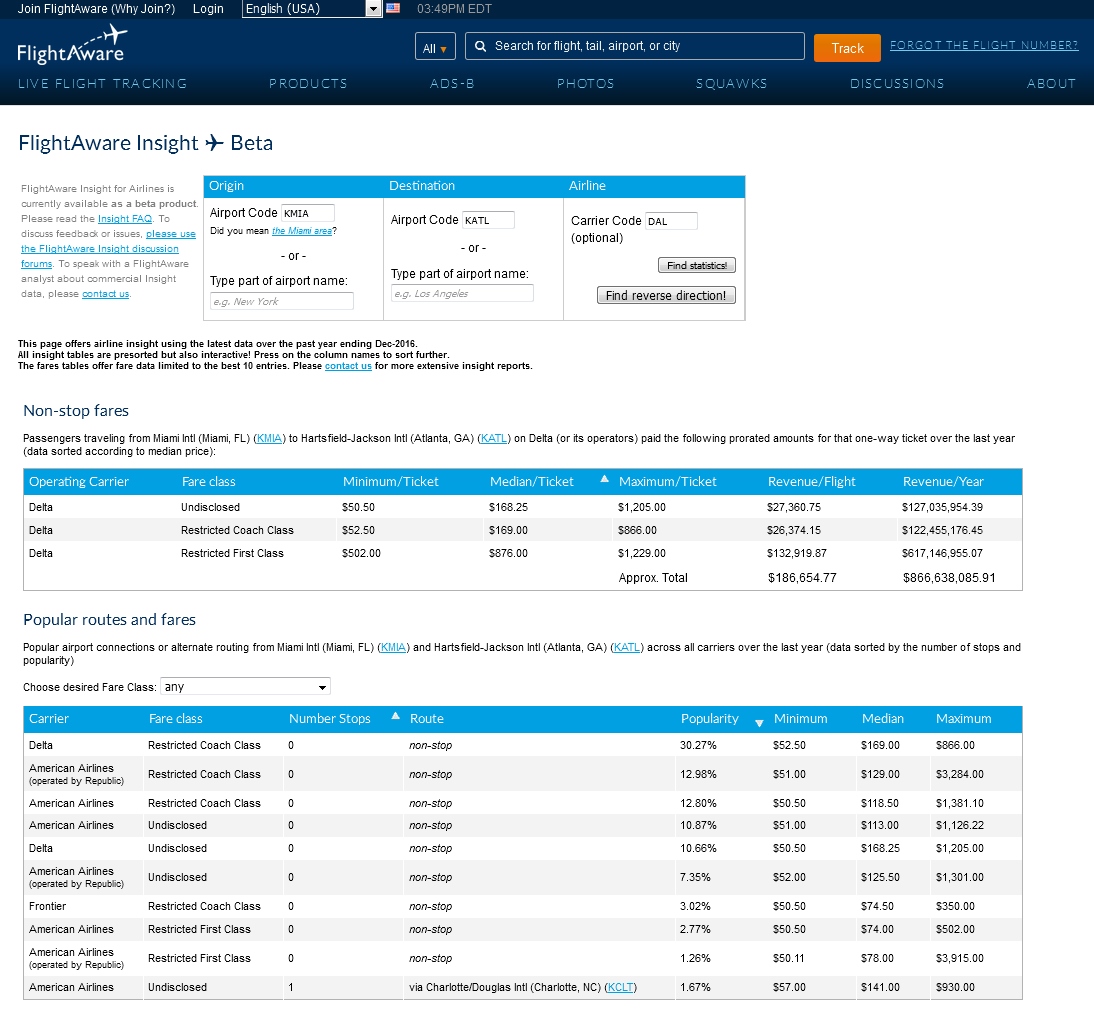
Task: Click the orange Track button
Action: 846,47
